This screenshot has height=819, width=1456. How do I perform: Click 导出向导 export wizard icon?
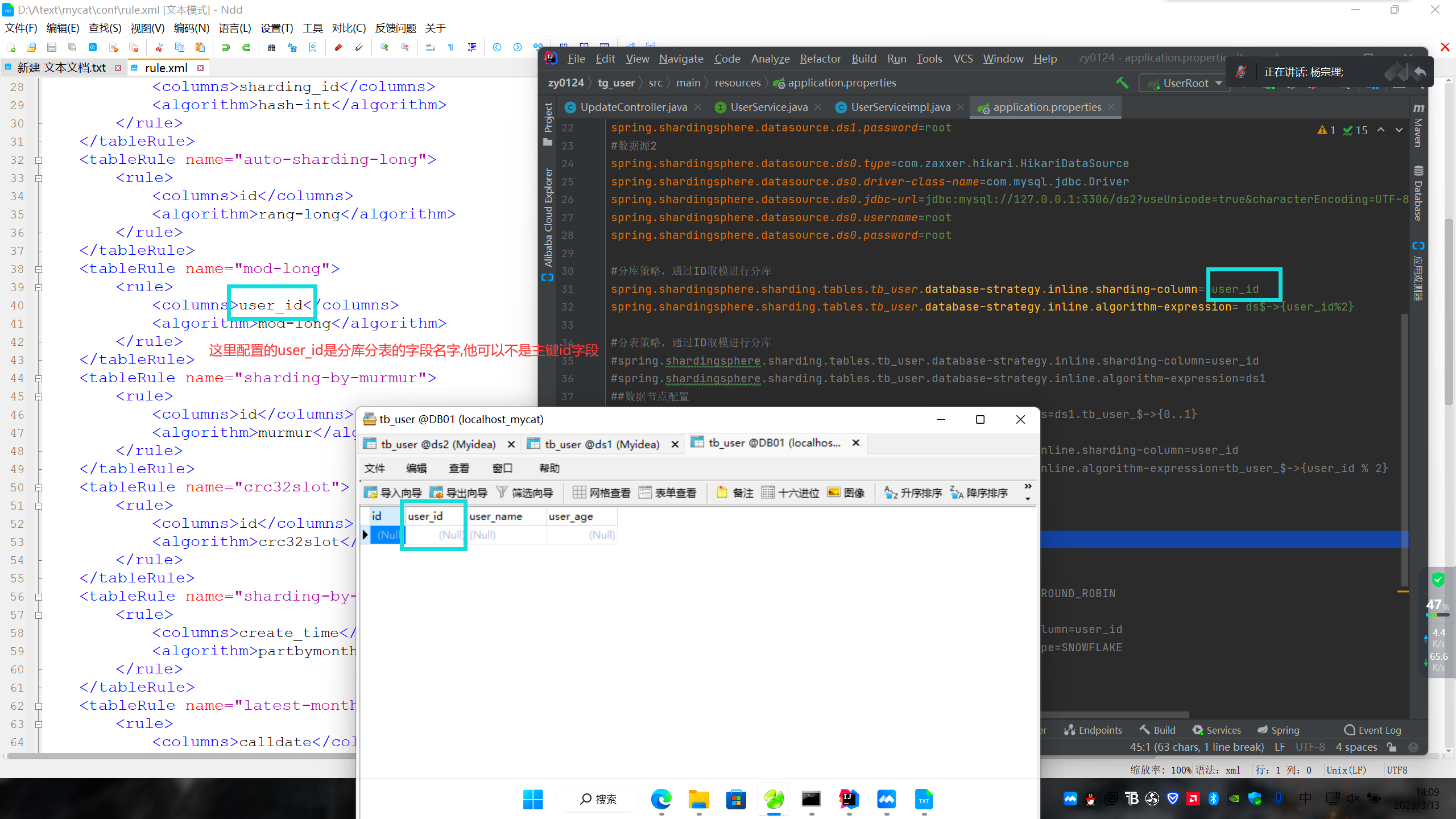pyautogui.click(x=458, y=493)
